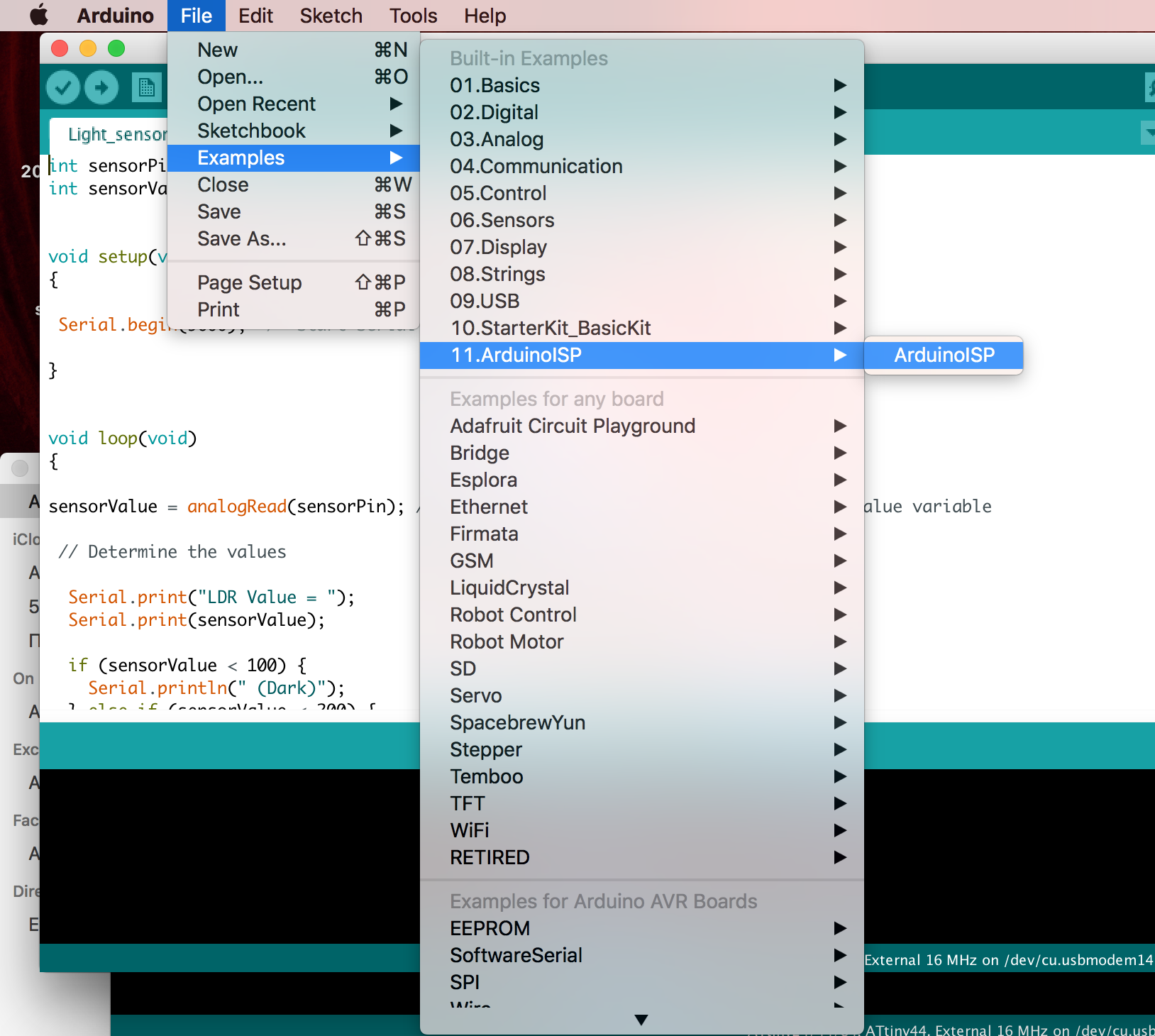Image resolution: width=1155 pixels, height=1036 pixels.
Task: Click the Upload arrow toolbar icon
Action: click(101, 87)
